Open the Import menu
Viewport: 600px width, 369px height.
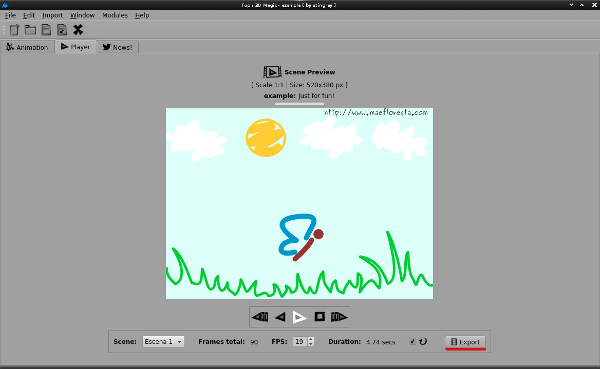(x=52, y=15)
